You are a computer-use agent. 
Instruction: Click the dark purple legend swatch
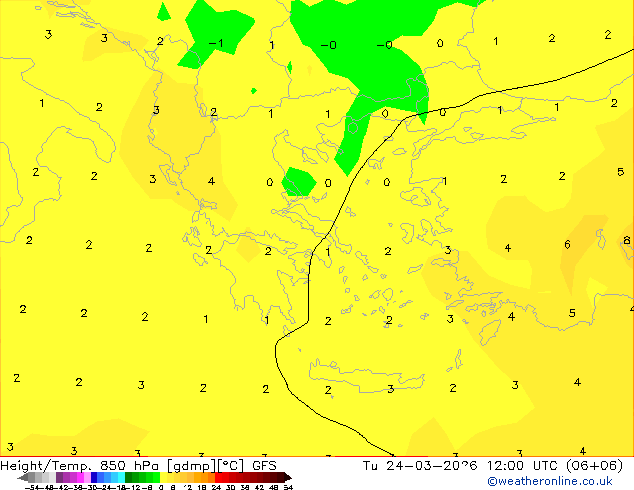click(x=59, y=477)
